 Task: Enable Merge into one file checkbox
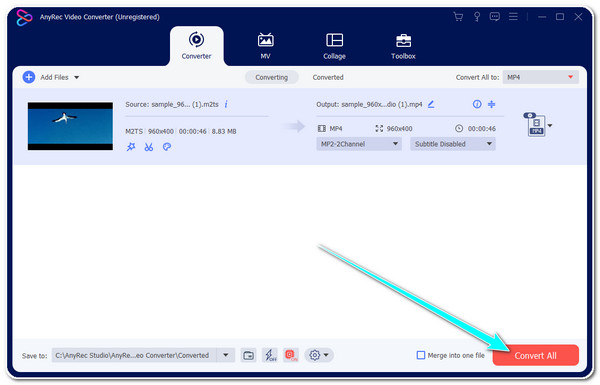click(x=421, y=355)
